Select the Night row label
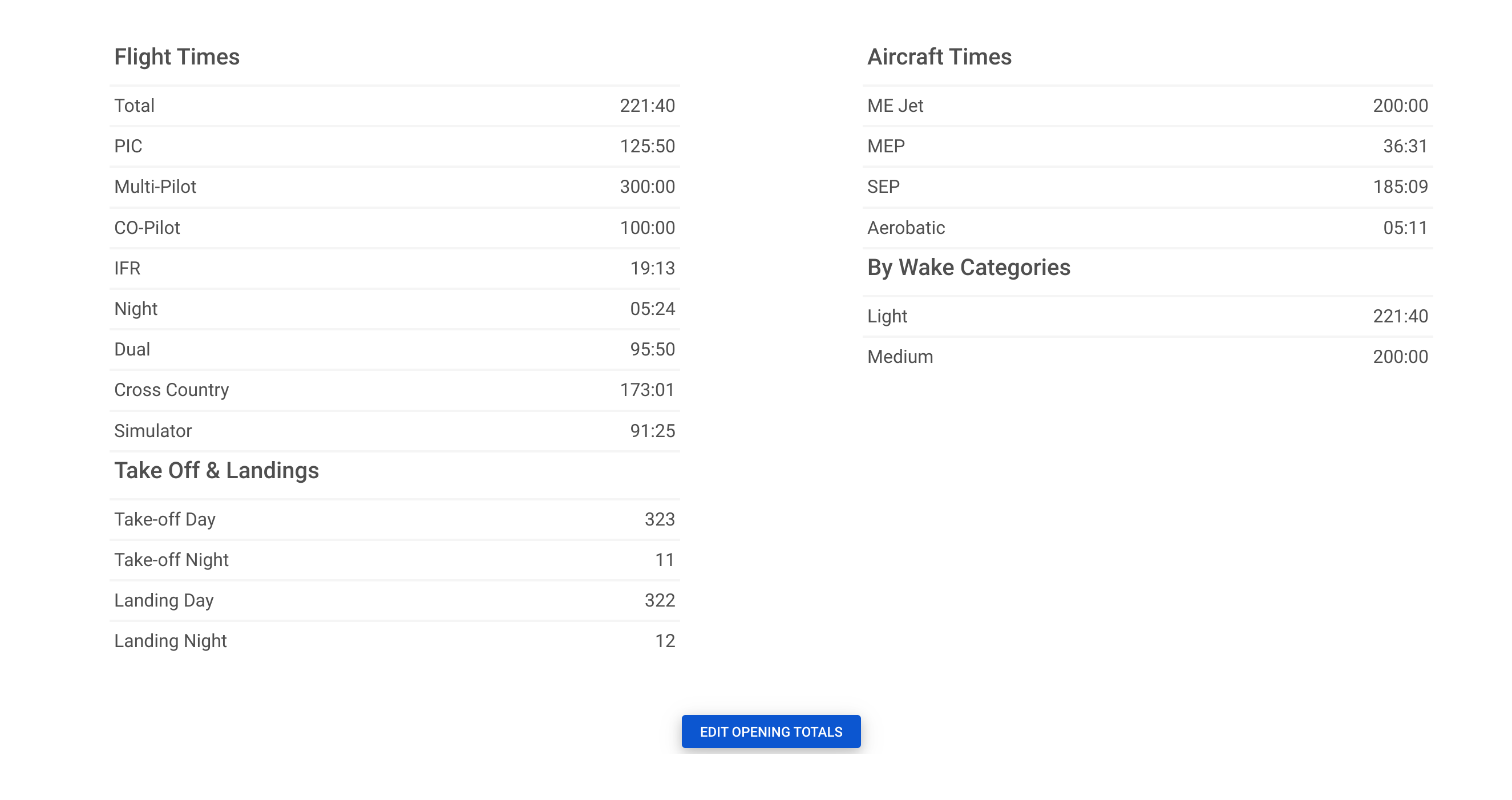 click(x=136, y=309)
